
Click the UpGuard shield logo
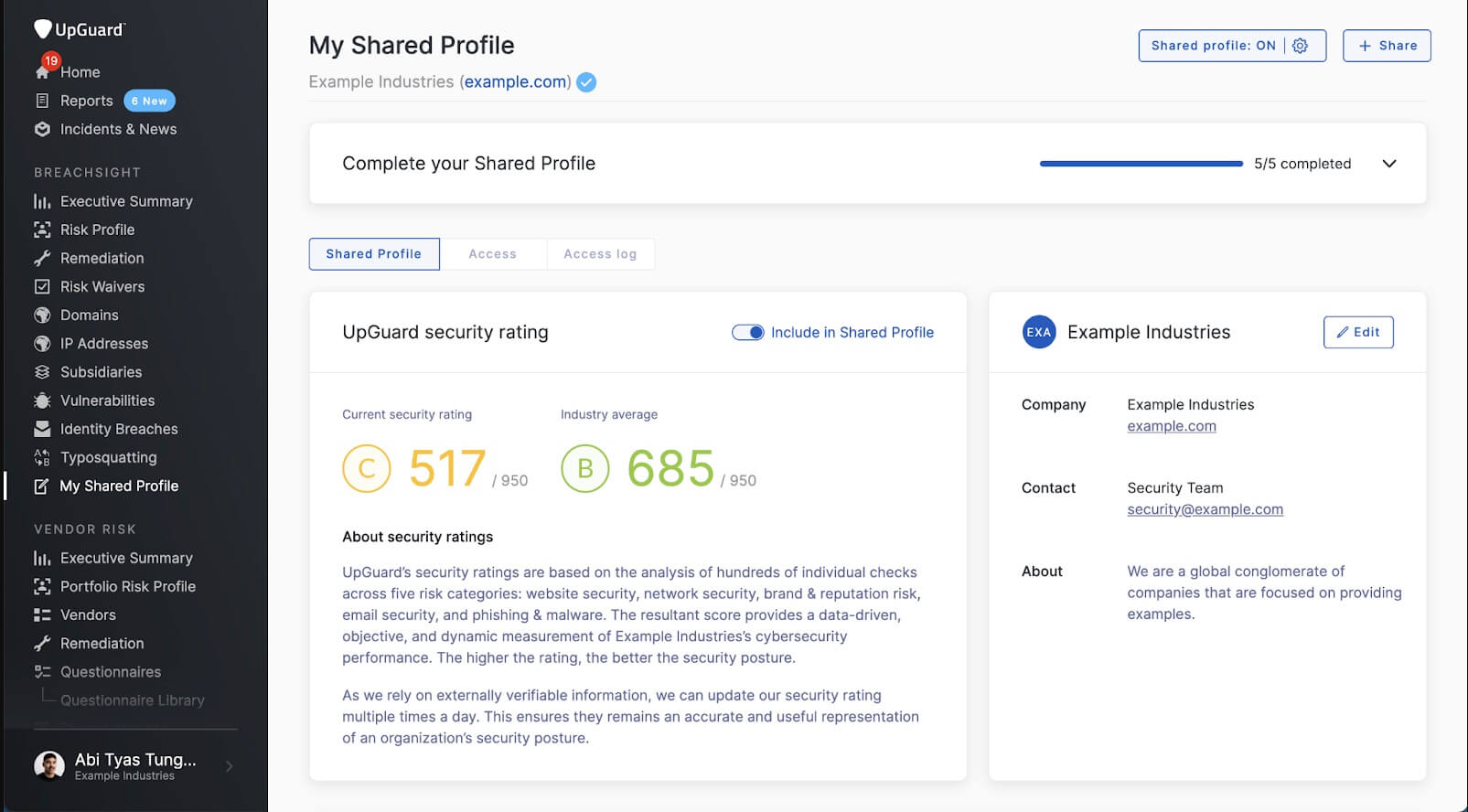coord(43,29)
